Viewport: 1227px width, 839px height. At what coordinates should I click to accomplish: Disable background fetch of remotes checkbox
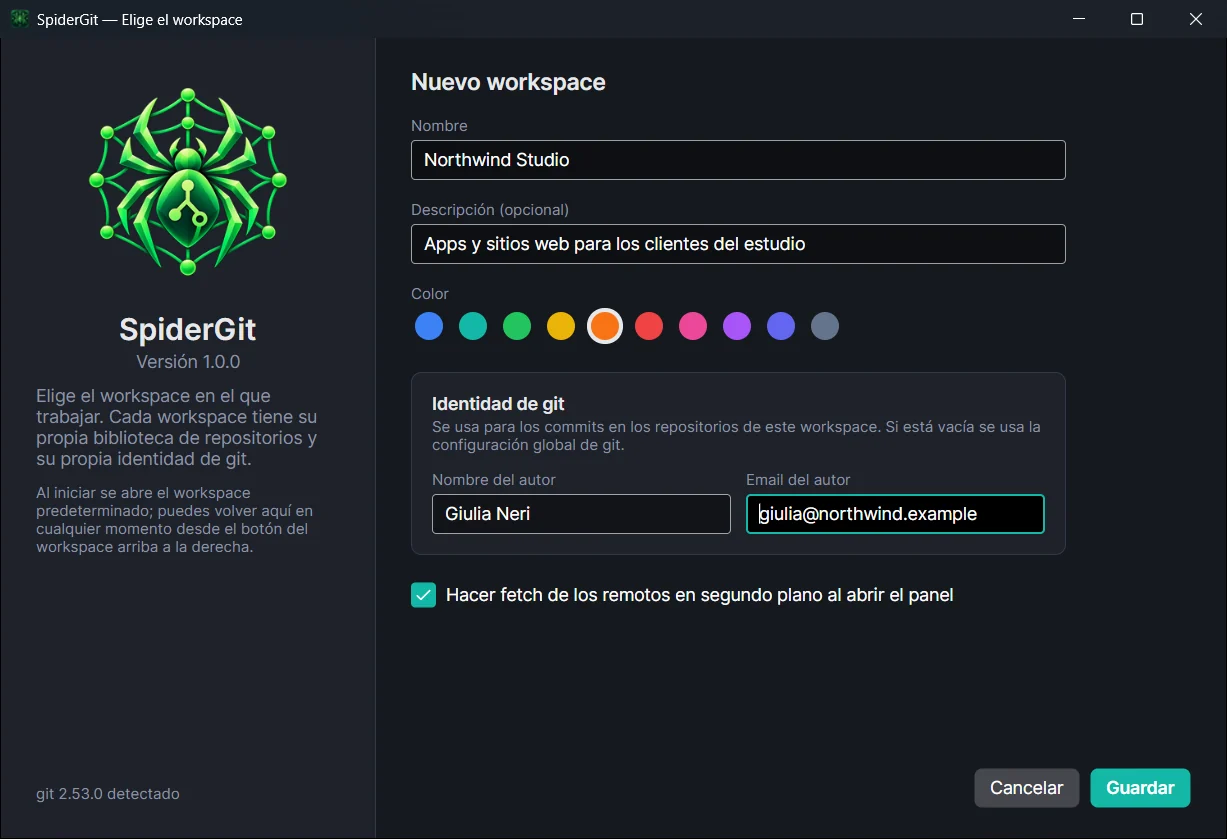pos(424,595)
